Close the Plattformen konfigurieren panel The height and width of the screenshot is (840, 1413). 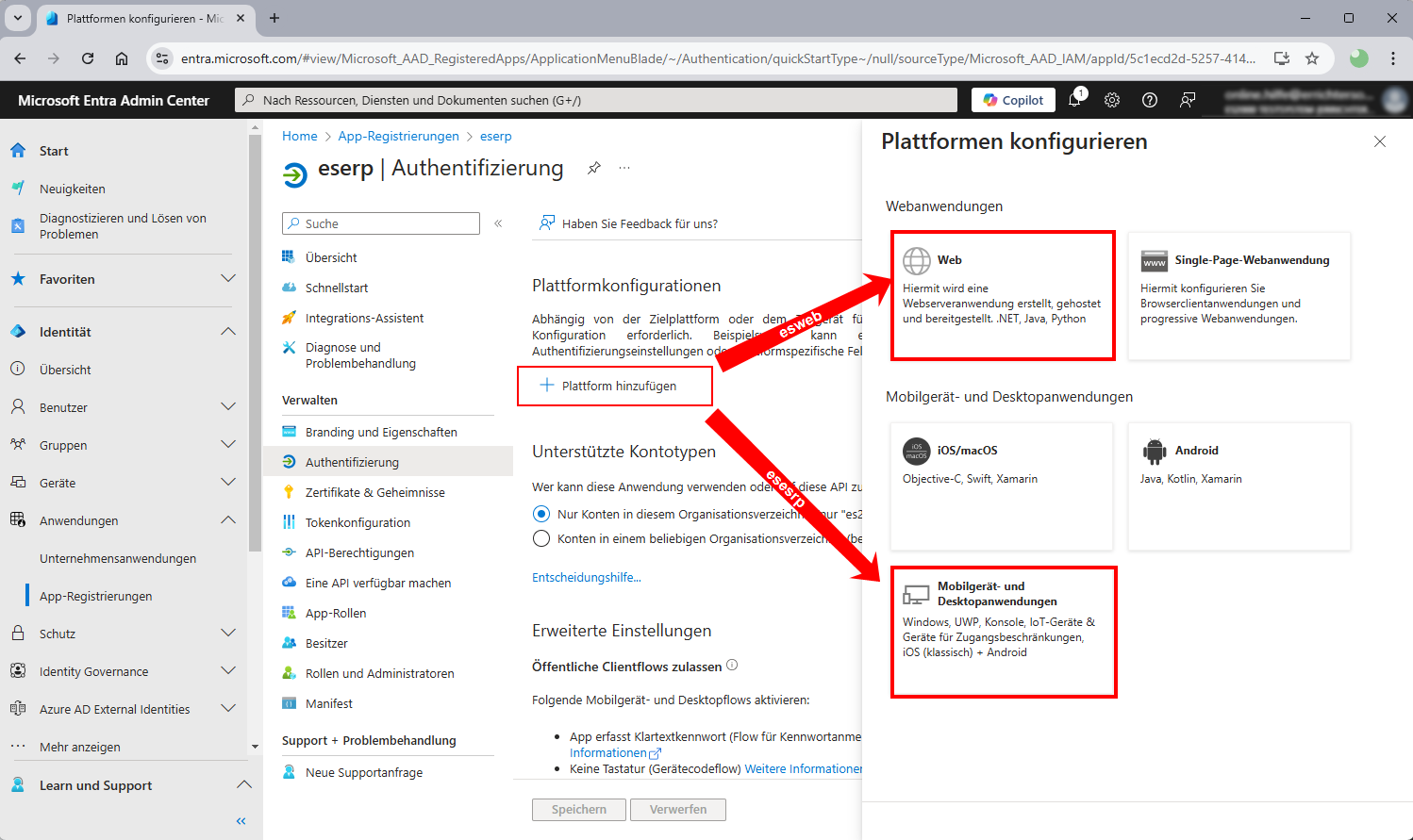tap(1380, 141)
